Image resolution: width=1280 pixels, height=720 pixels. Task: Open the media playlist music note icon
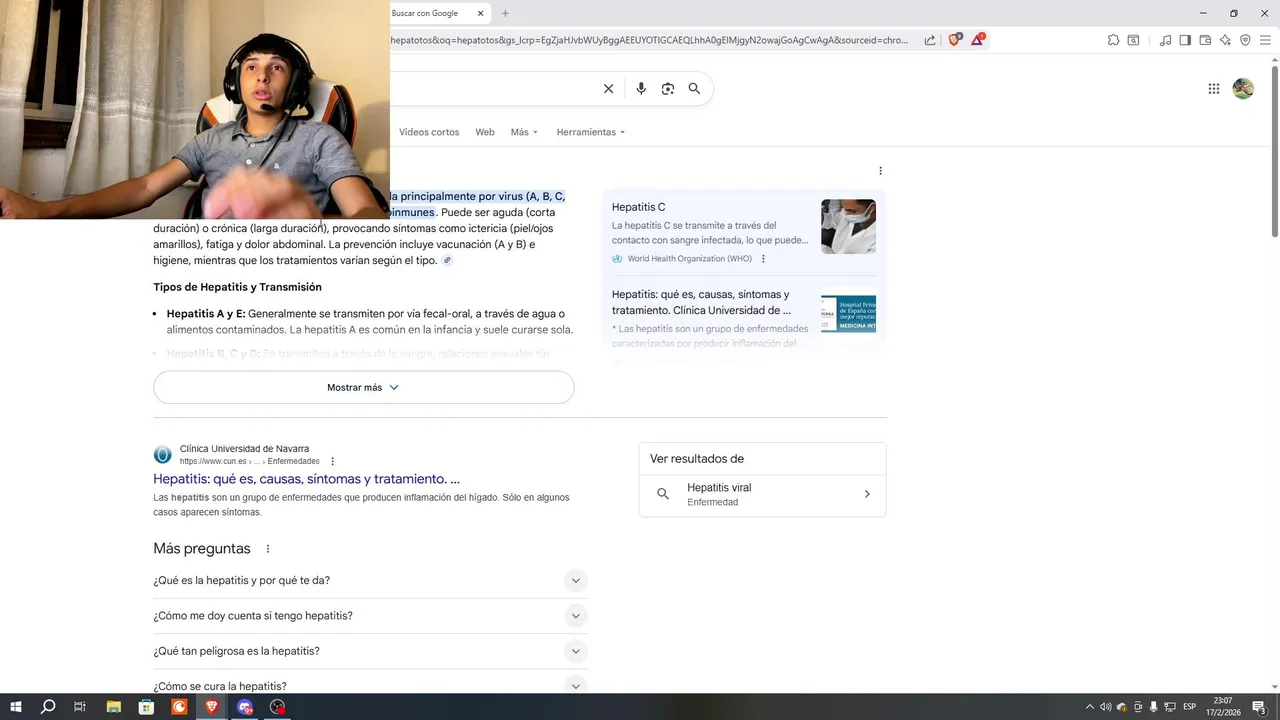[x=1165, y=40]
